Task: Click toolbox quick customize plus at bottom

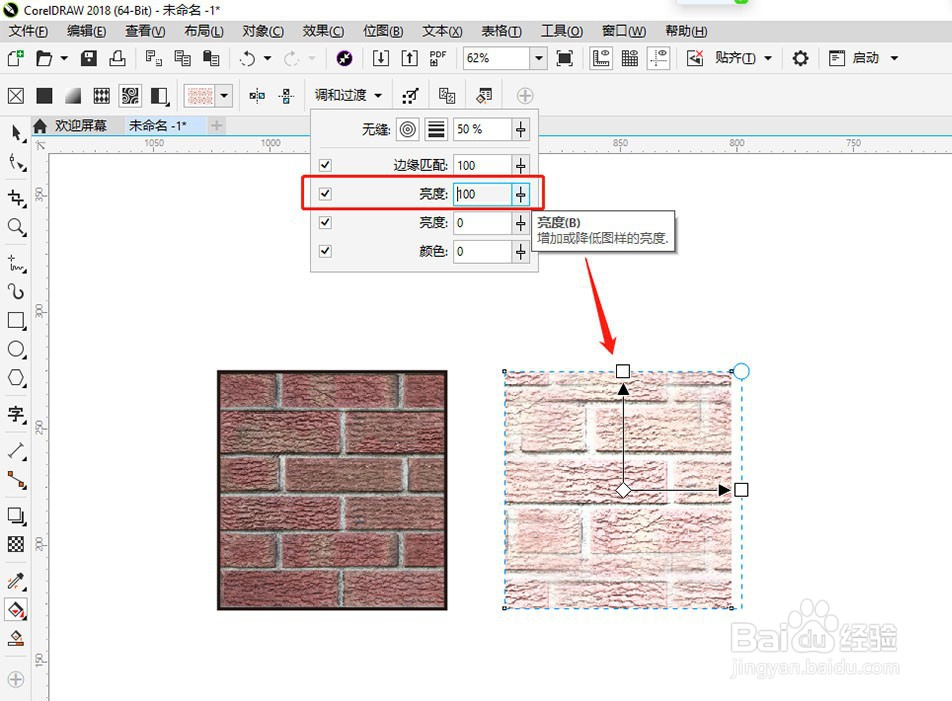Action: (16, 679)
